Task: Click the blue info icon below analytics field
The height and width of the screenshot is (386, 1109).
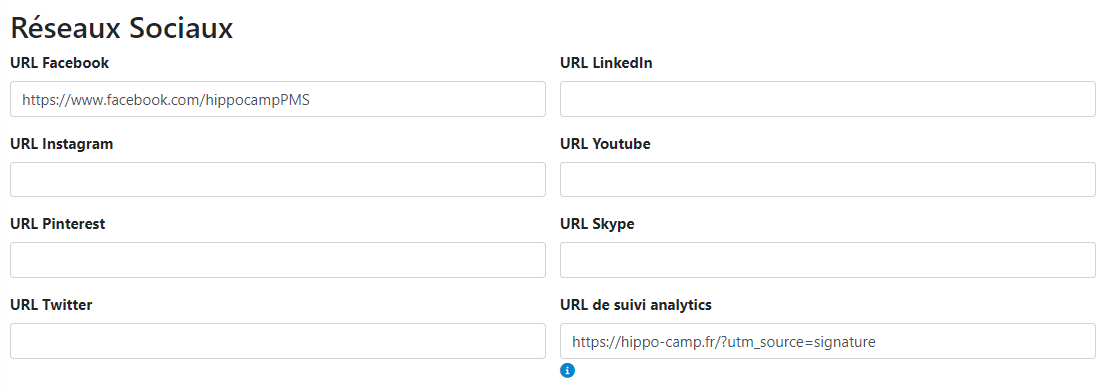Action: pyautogui.click(x=567, y=370)
